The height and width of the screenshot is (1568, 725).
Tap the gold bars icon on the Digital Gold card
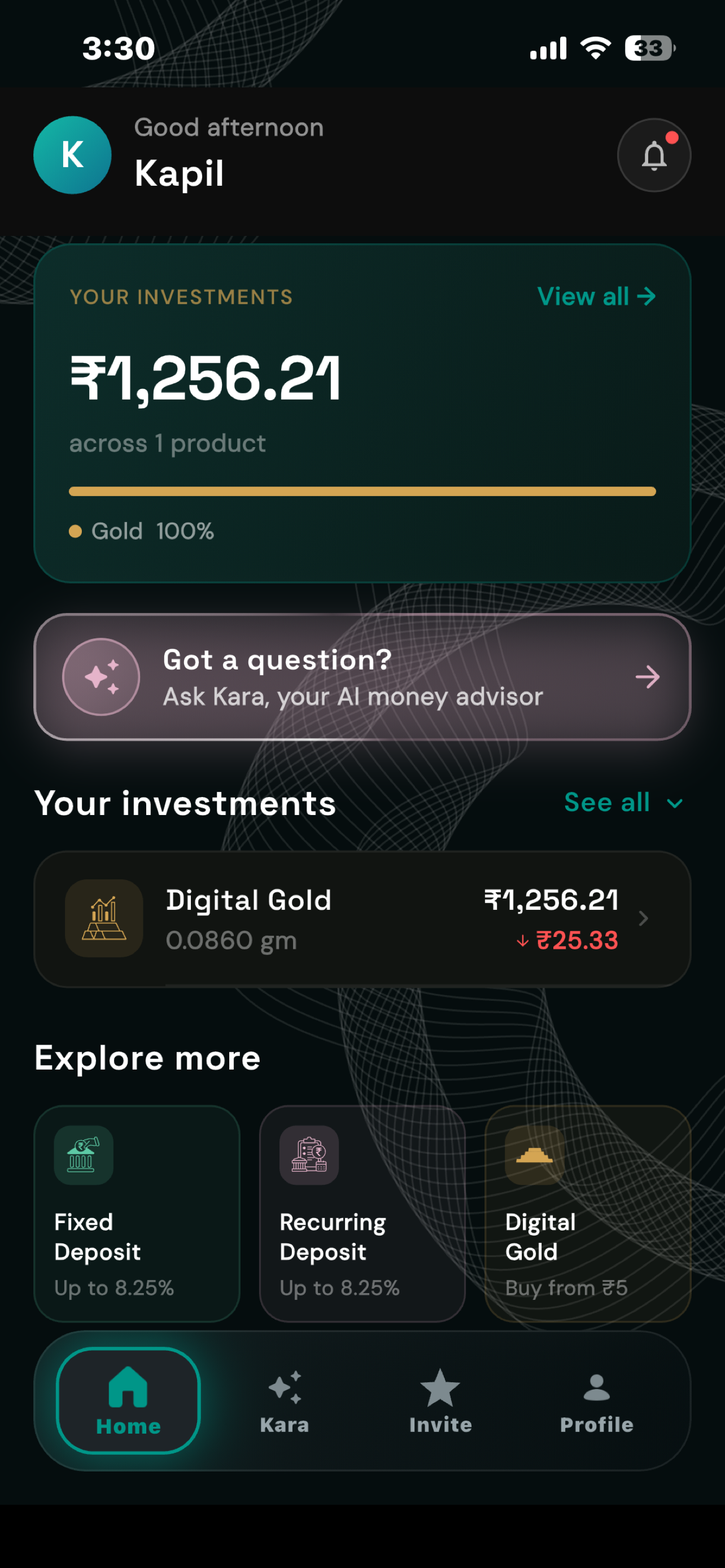(x=535, y=1155)
